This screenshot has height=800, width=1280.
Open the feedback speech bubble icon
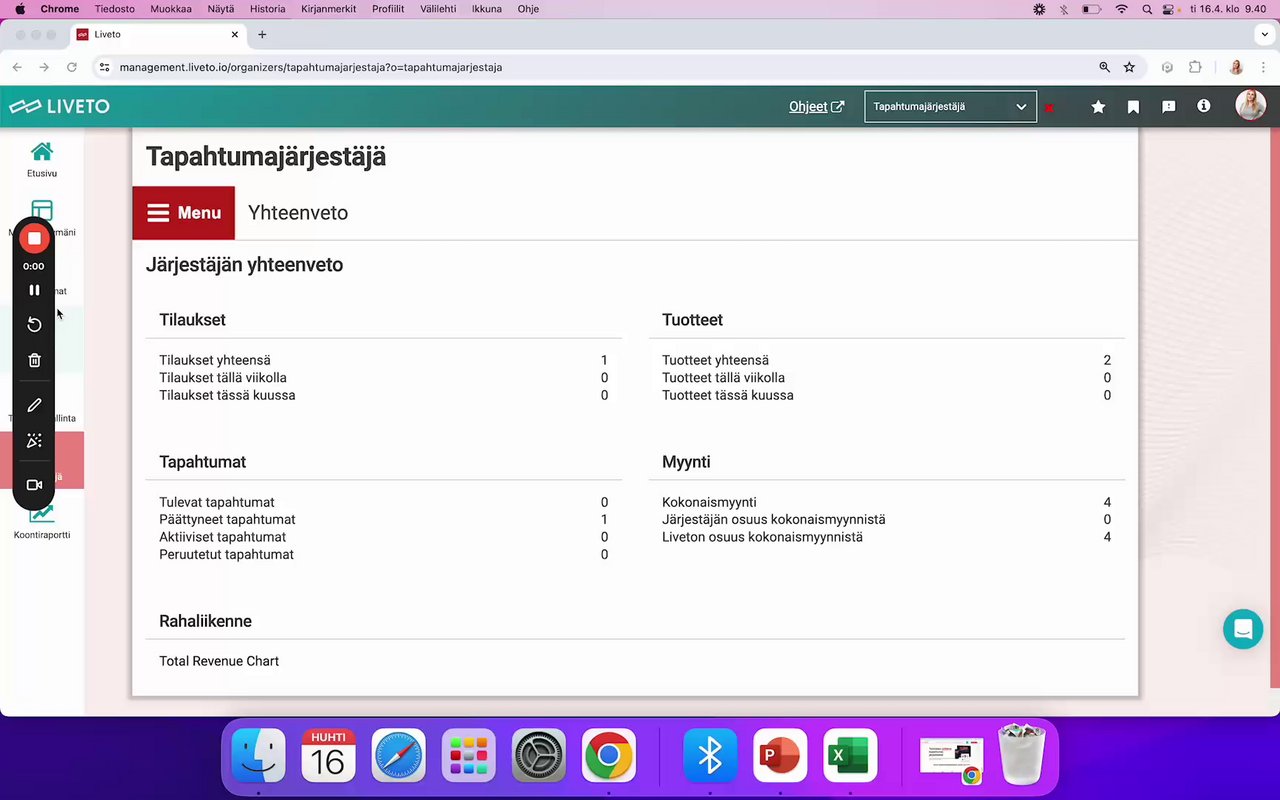[x=1168, y=107]
